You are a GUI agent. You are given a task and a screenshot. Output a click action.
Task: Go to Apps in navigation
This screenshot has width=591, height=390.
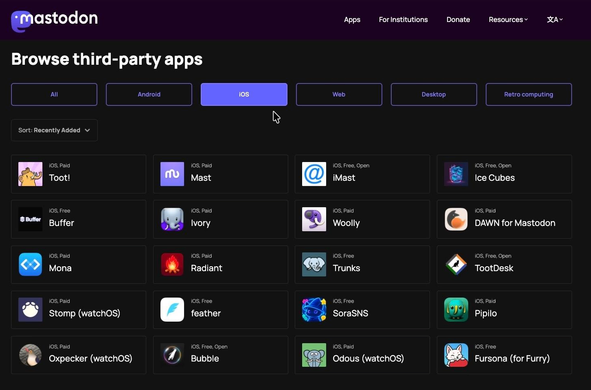pyautogui.click(x=352, y=20)
